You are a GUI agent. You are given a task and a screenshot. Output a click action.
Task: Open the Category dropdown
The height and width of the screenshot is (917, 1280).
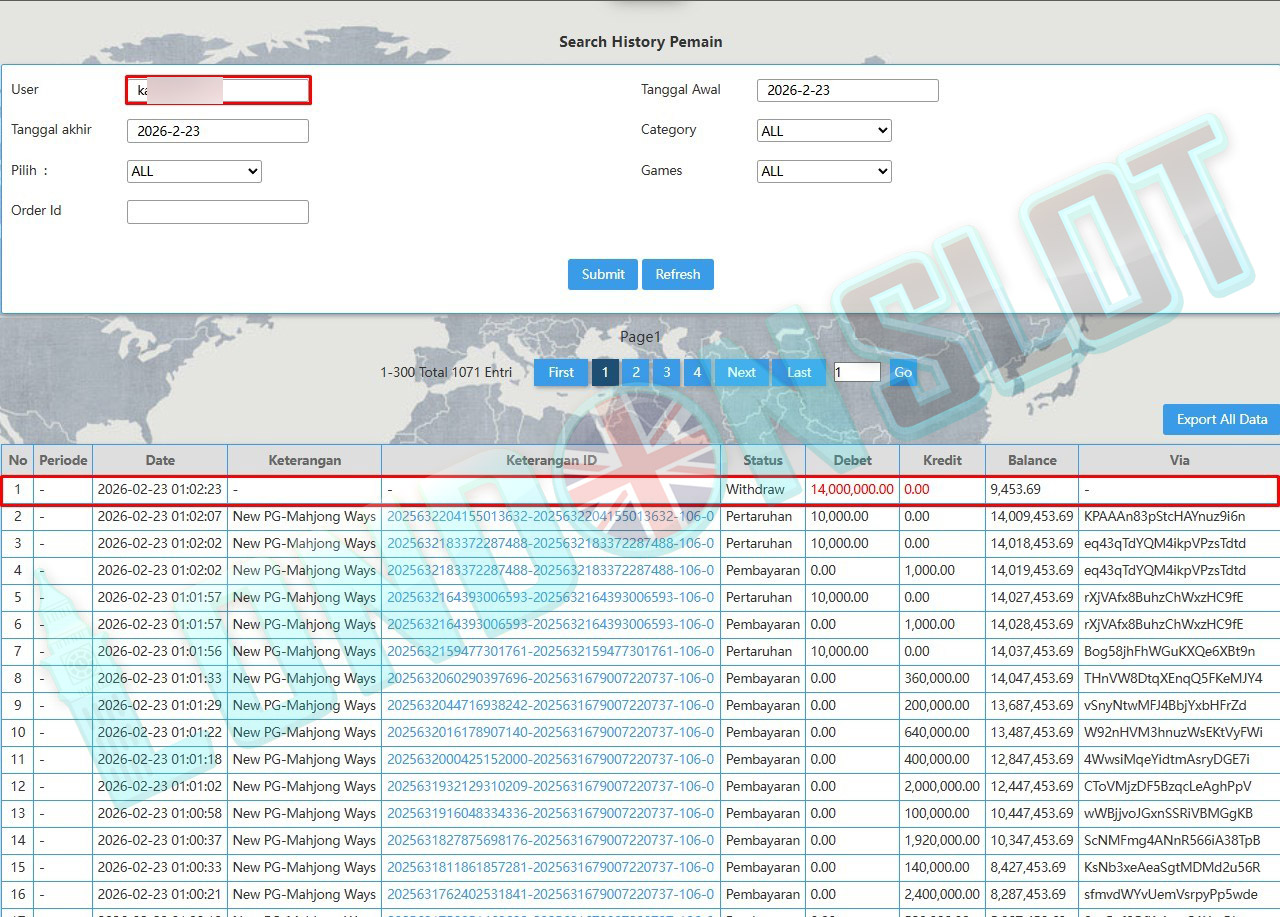point(824,131)
